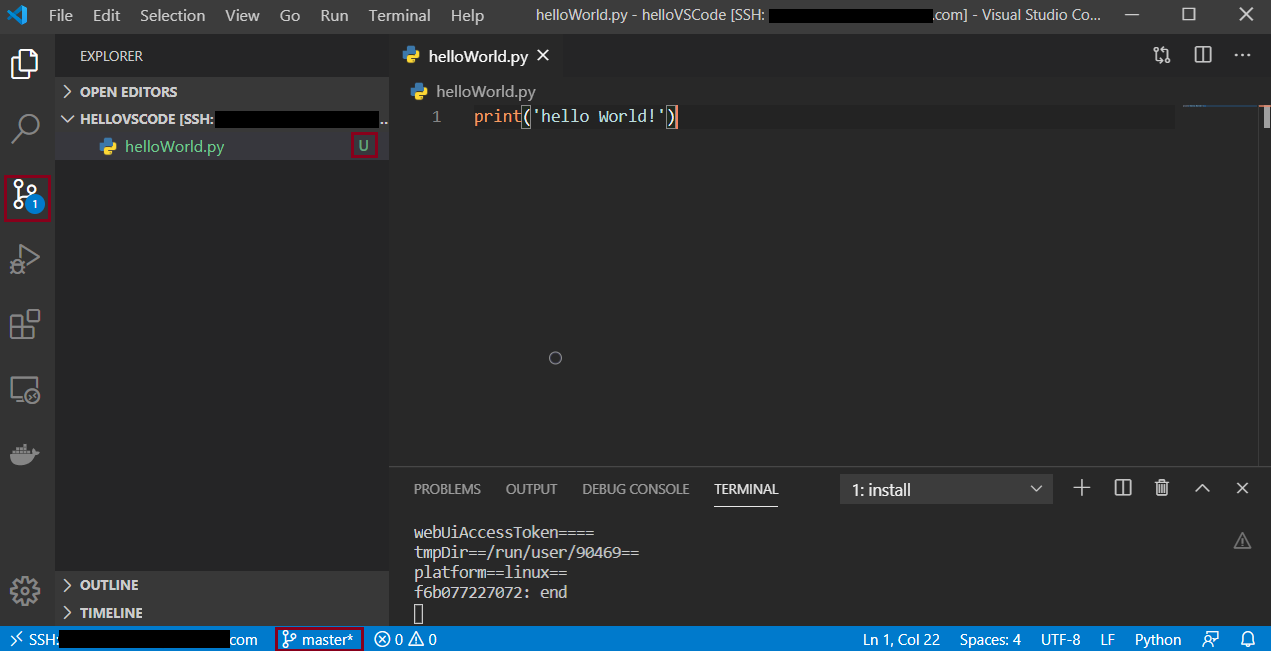The height and width of the screenshot is (651, 1271).
Task: Open the Terminal menu
Action: [x=399, y=15]
